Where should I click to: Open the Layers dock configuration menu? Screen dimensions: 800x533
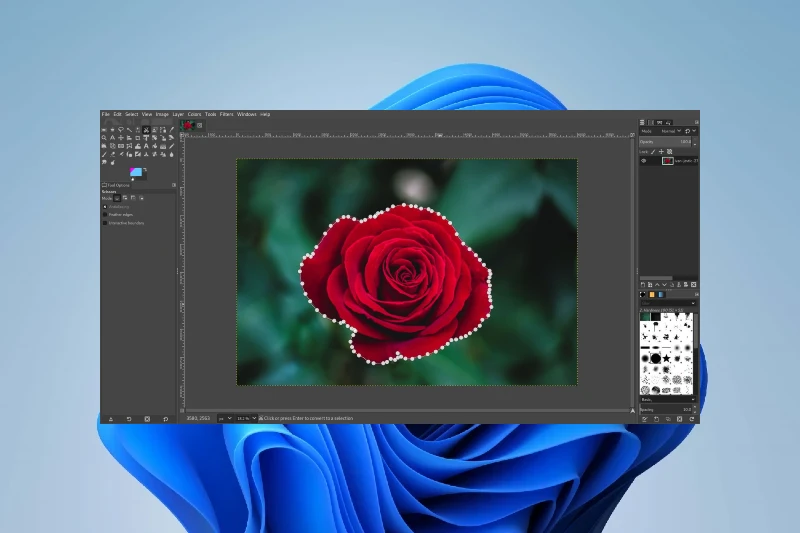(x=697, y=122)
